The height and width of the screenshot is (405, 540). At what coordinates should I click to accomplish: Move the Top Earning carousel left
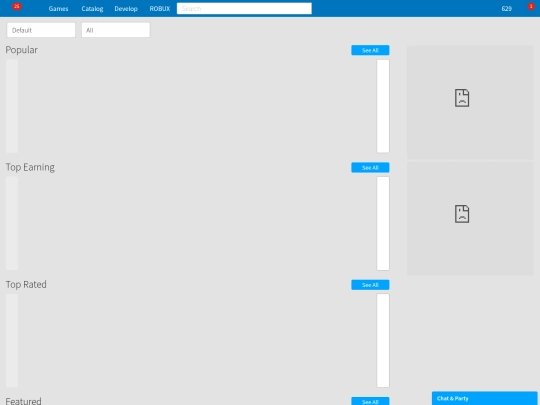pos(12,224)
